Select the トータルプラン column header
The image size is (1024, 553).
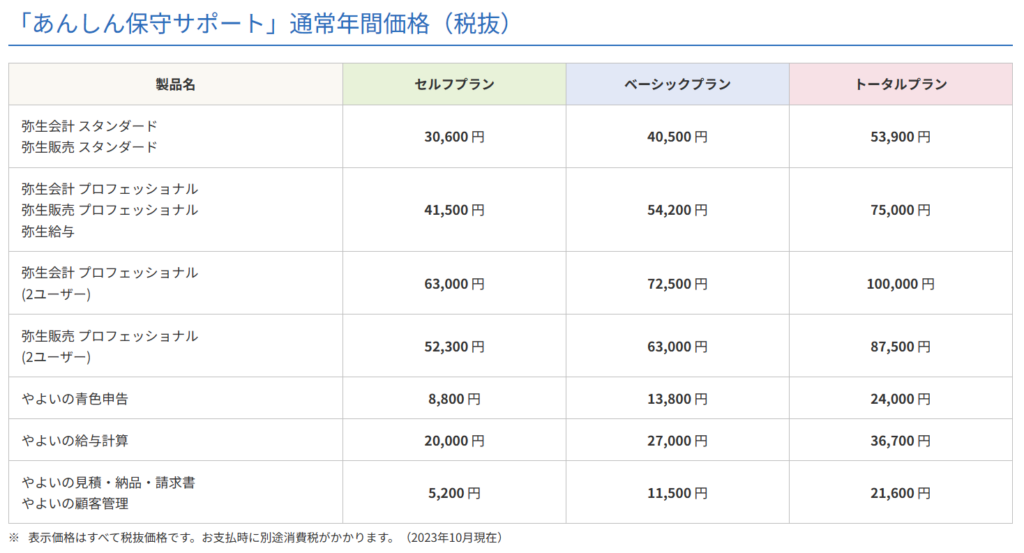click(x=901, y=84)
